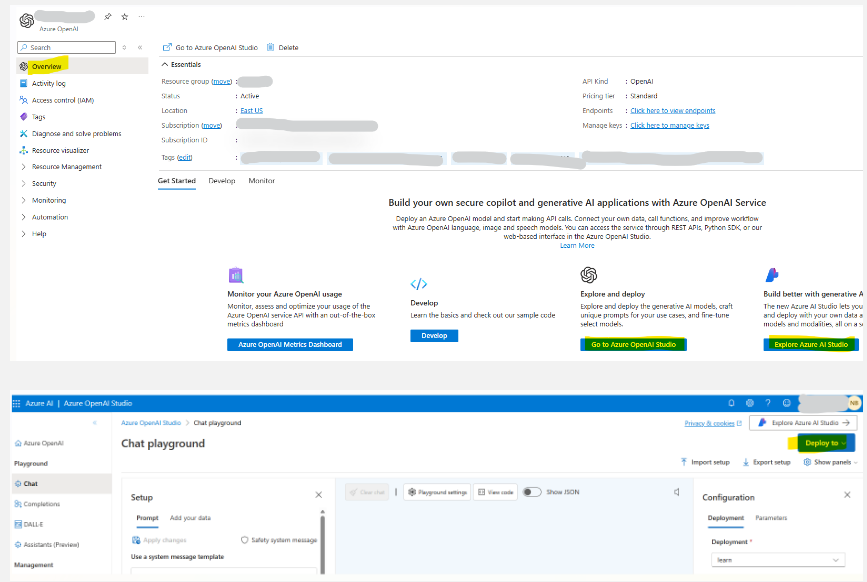Add the resource to favorites via star icon
Image resolution: width=867 pixels, height=582 pixels.
click(124, 16)
